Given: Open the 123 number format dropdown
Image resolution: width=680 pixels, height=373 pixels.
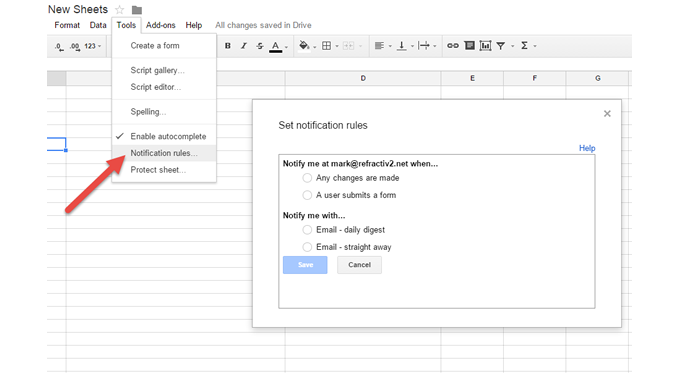Looking at the screenshot, I should 93,46.
